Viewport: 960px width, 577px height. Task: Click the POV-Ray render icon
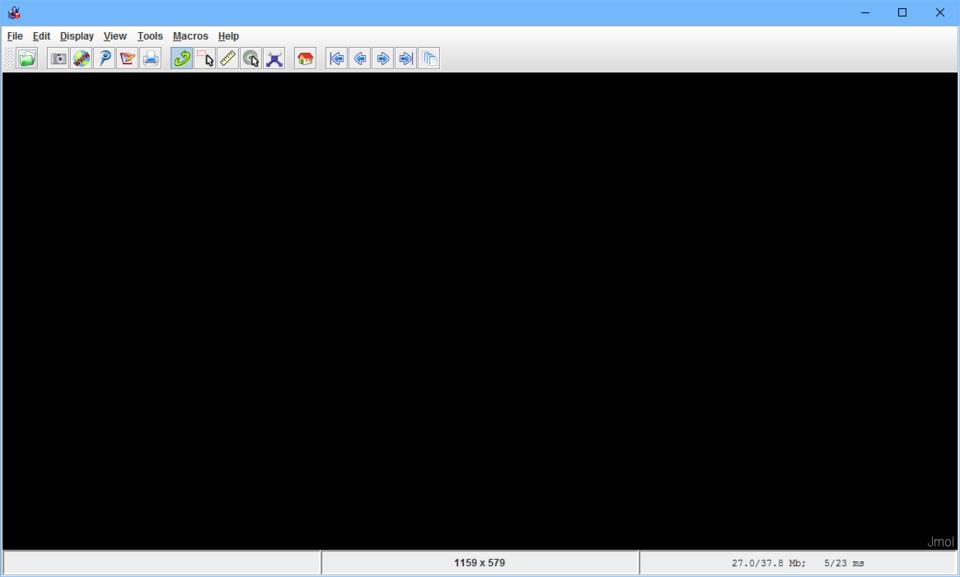(104, 59)
